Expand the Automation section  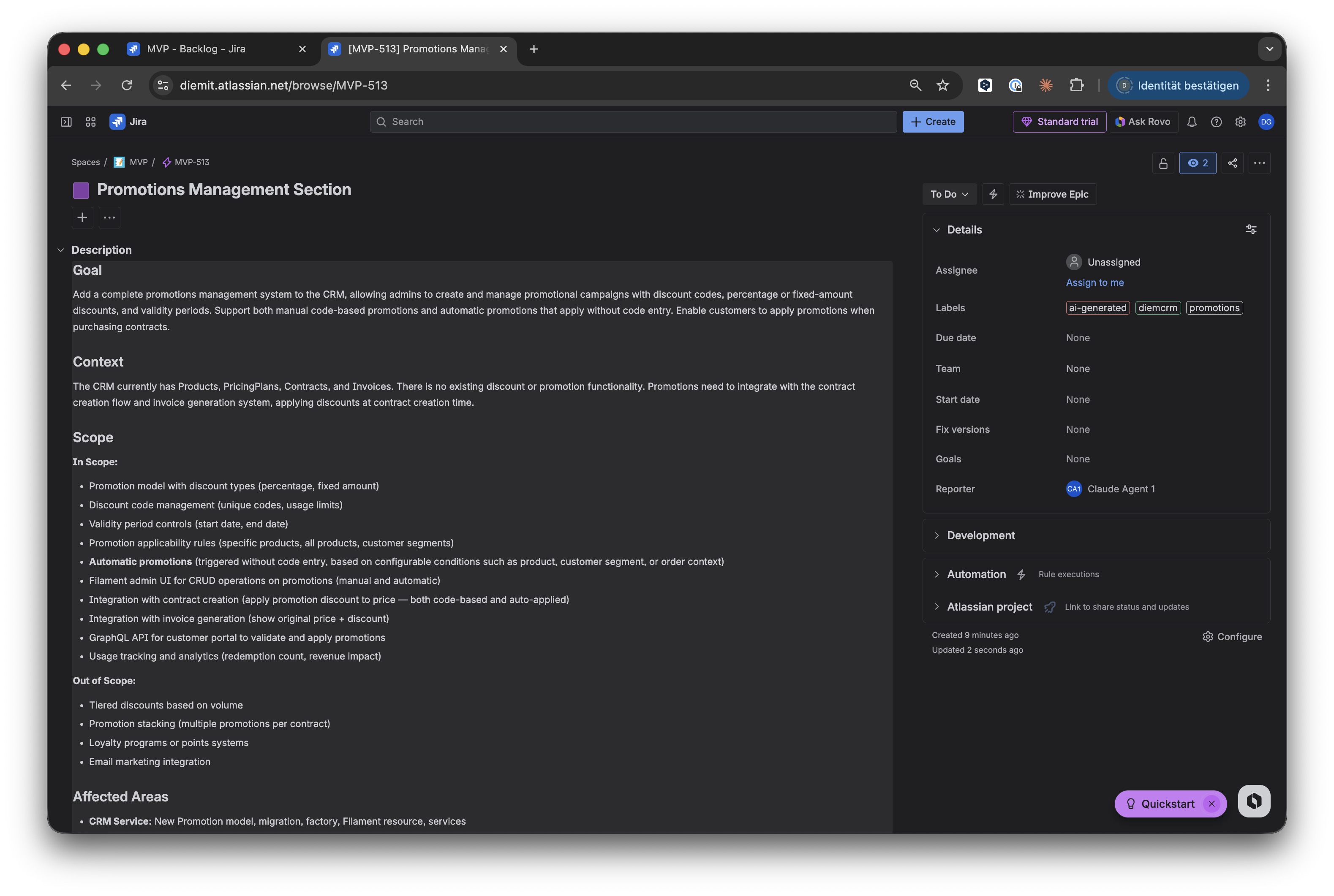pyautogui.click(x=937, y=574)
